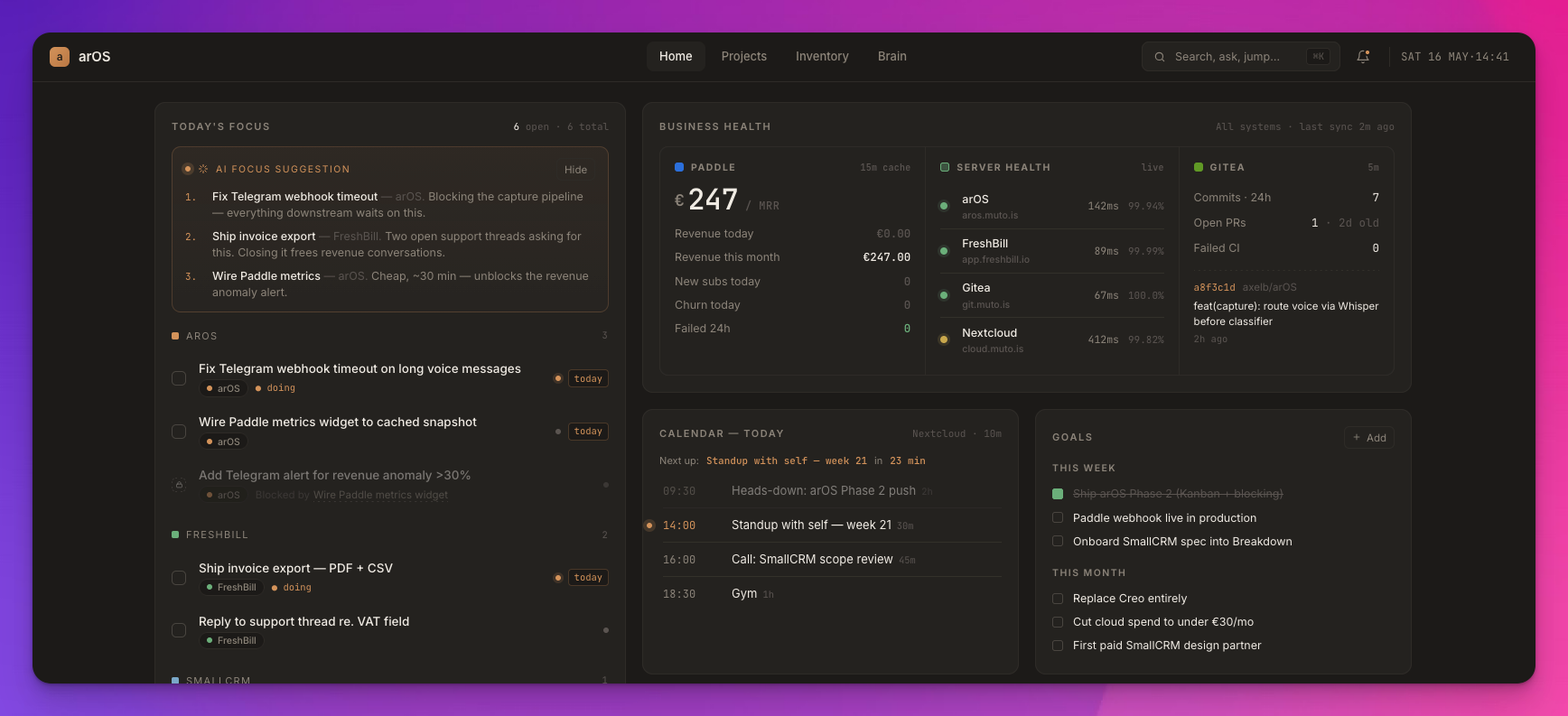Open the Projects tab
Image resolution: width=1568 pixels, height=716 pixels.
[x=744, y=56]
